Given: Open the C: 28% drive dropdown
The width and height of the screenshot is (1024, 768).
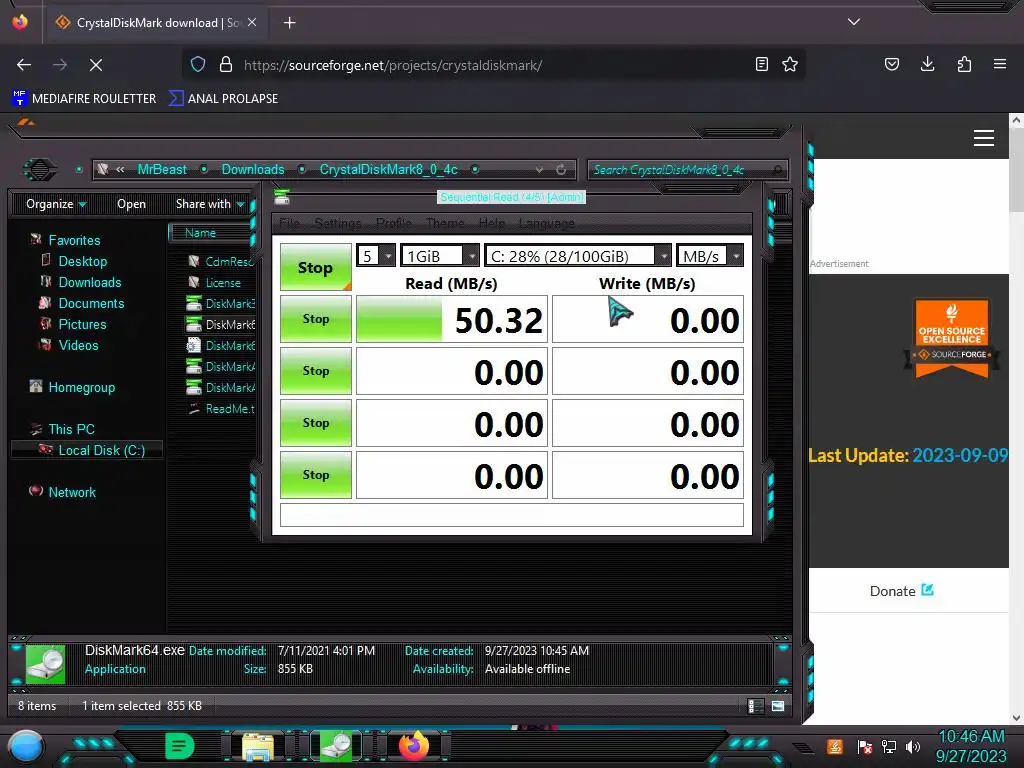Looking at the screenshot, I should [578, 256].
